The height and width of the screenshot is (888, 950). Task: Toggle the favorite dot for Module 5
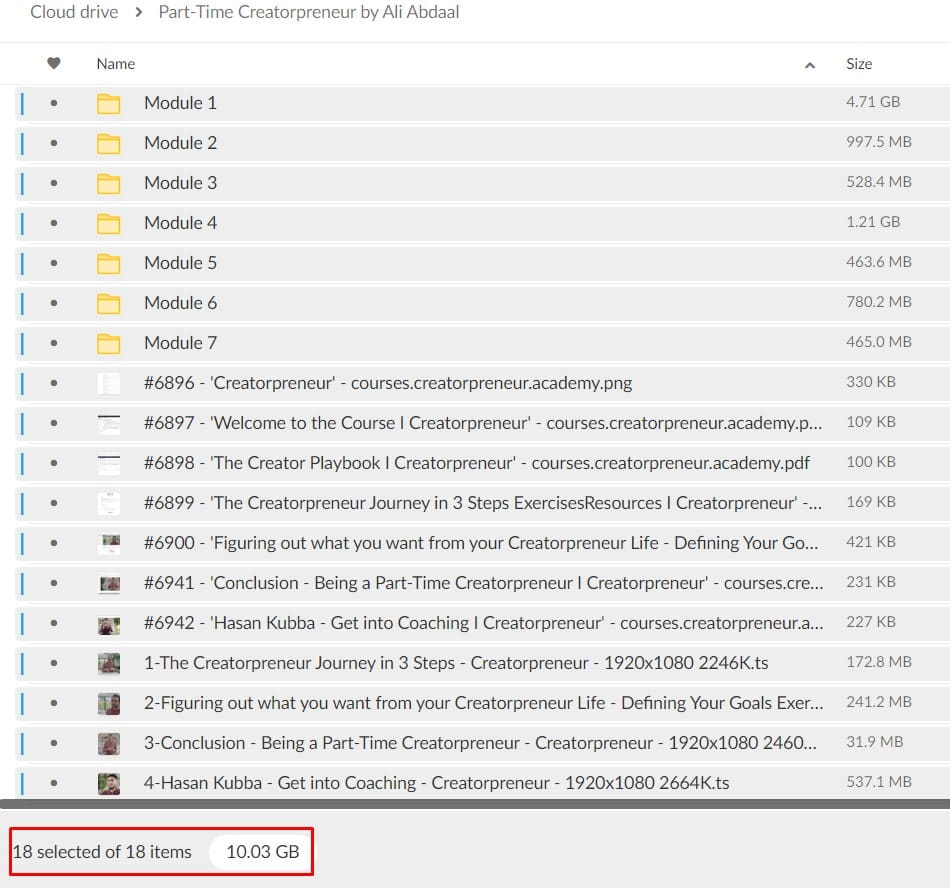point(54,263)
